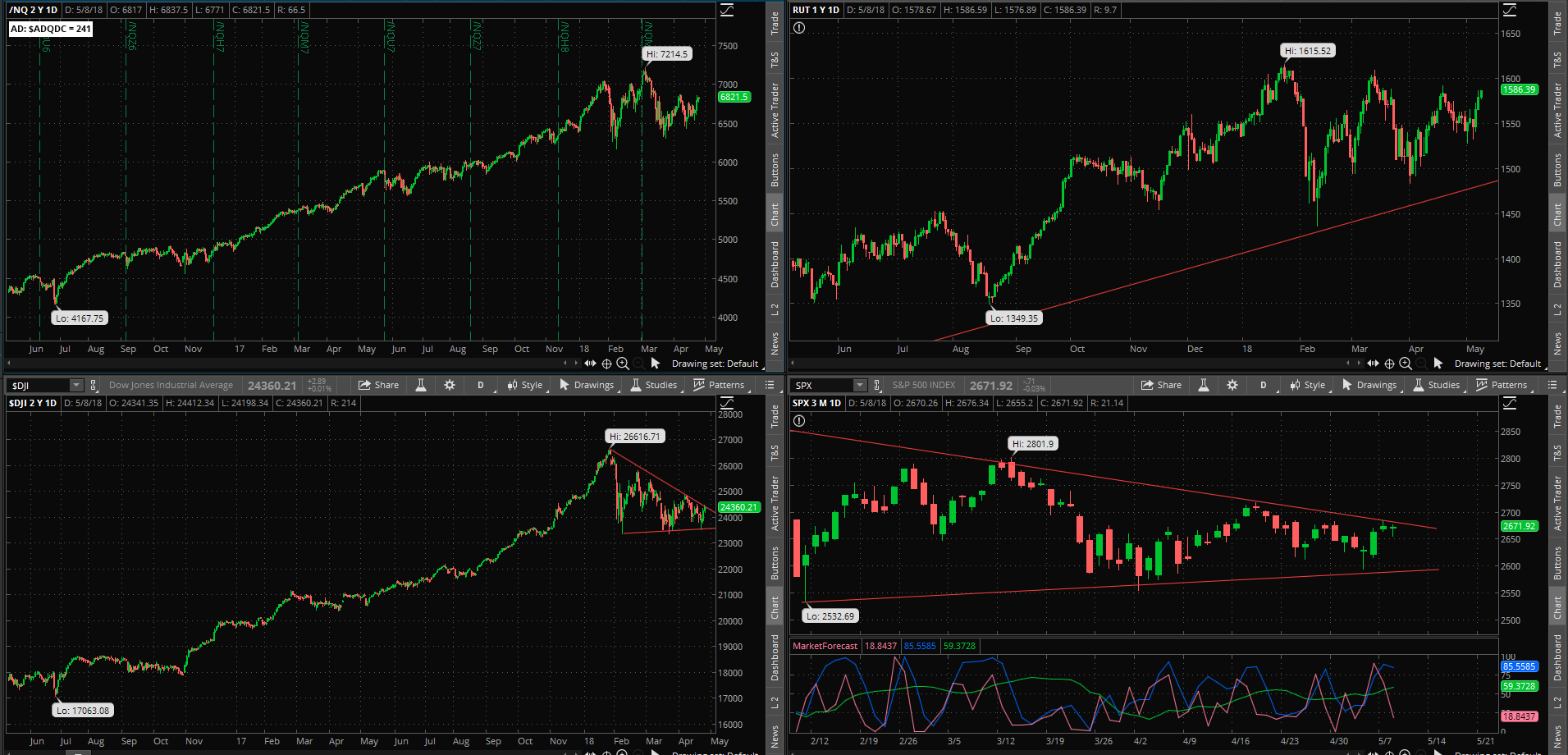Click the symbol link icon next to SPX
The image size is (1568, 755).
point(877,385)
